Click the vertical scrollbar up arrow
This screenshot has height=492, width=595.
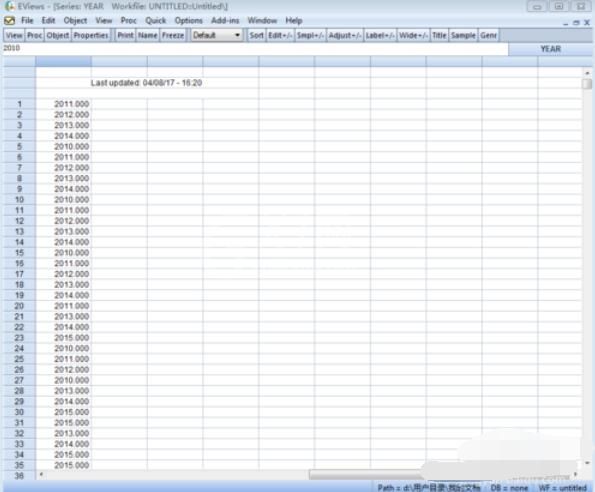(x=587, y=72)
